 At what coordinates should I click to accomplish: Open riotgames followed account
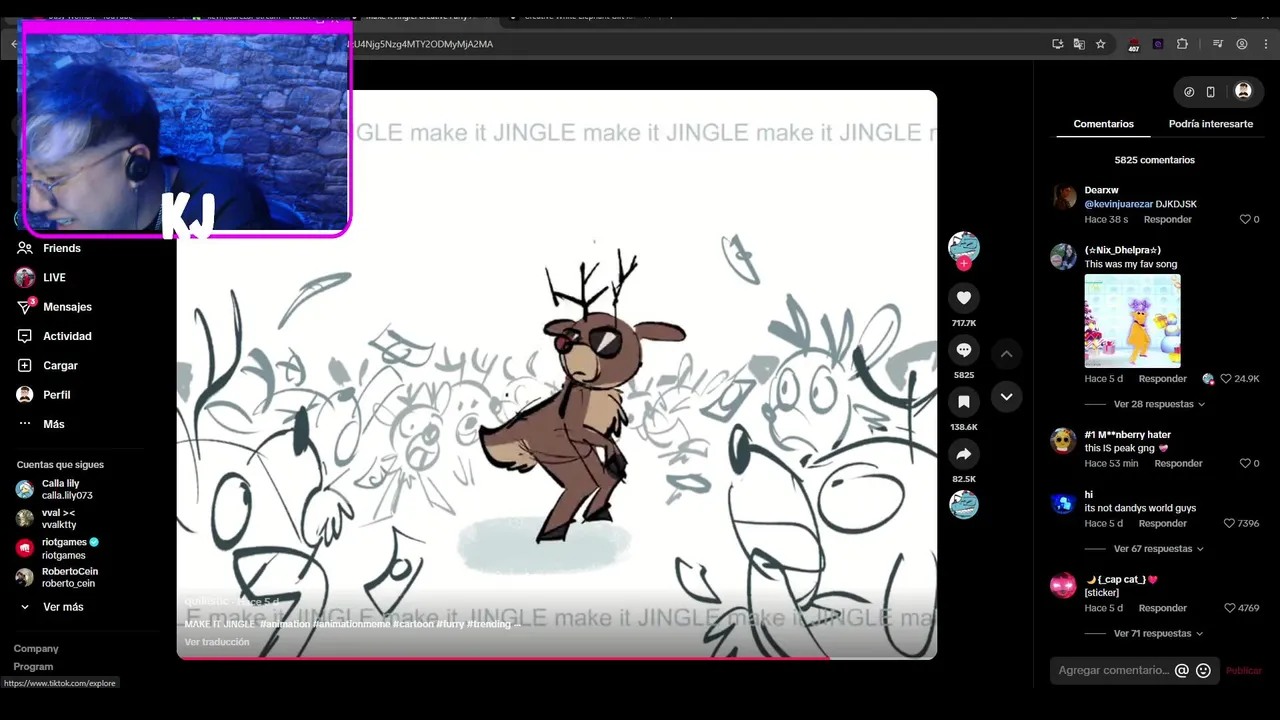pyautogui.click(x=63, y=548)
